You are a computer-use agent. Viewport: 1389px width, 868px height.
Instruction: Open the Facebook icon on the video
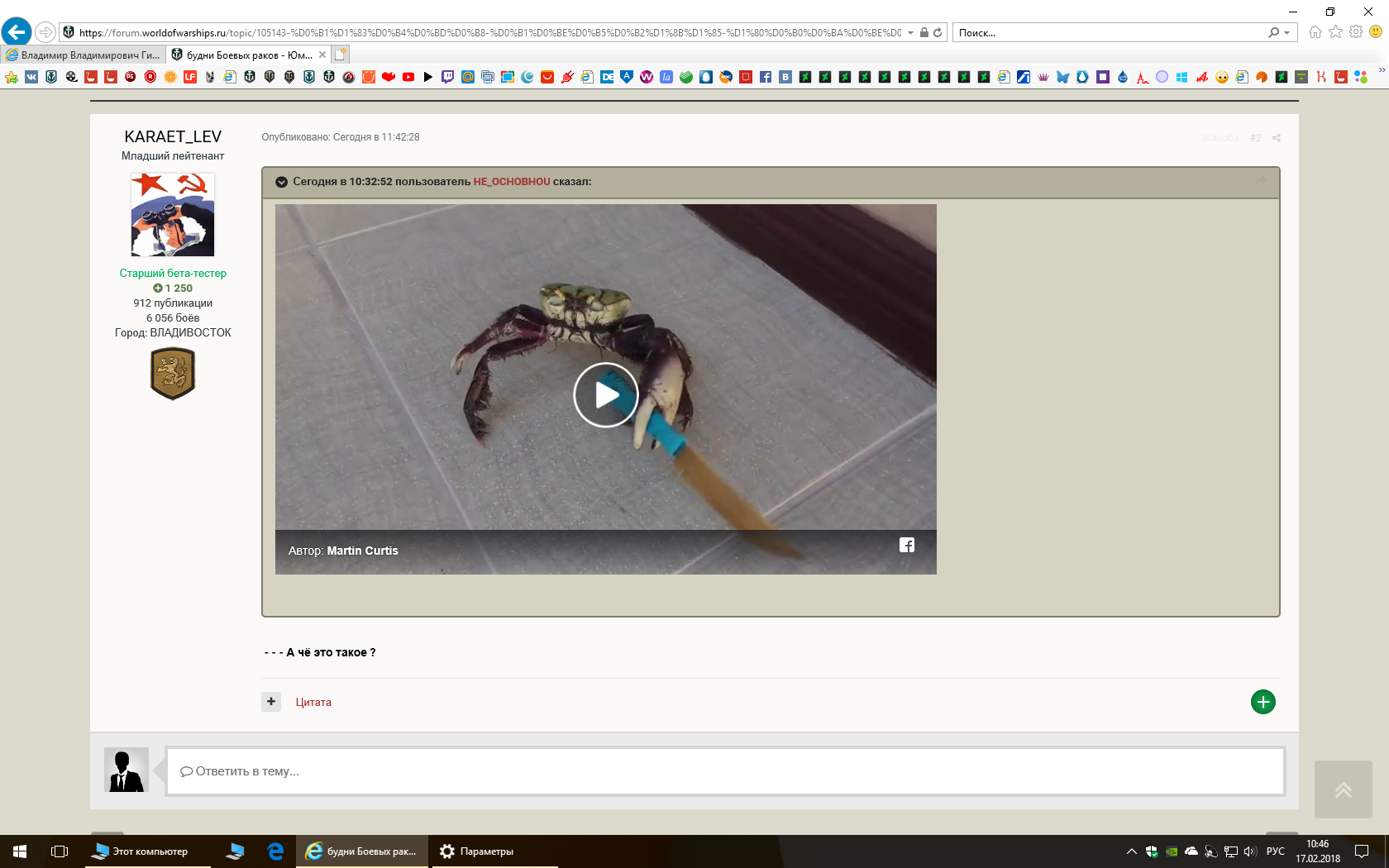point(907,545)
